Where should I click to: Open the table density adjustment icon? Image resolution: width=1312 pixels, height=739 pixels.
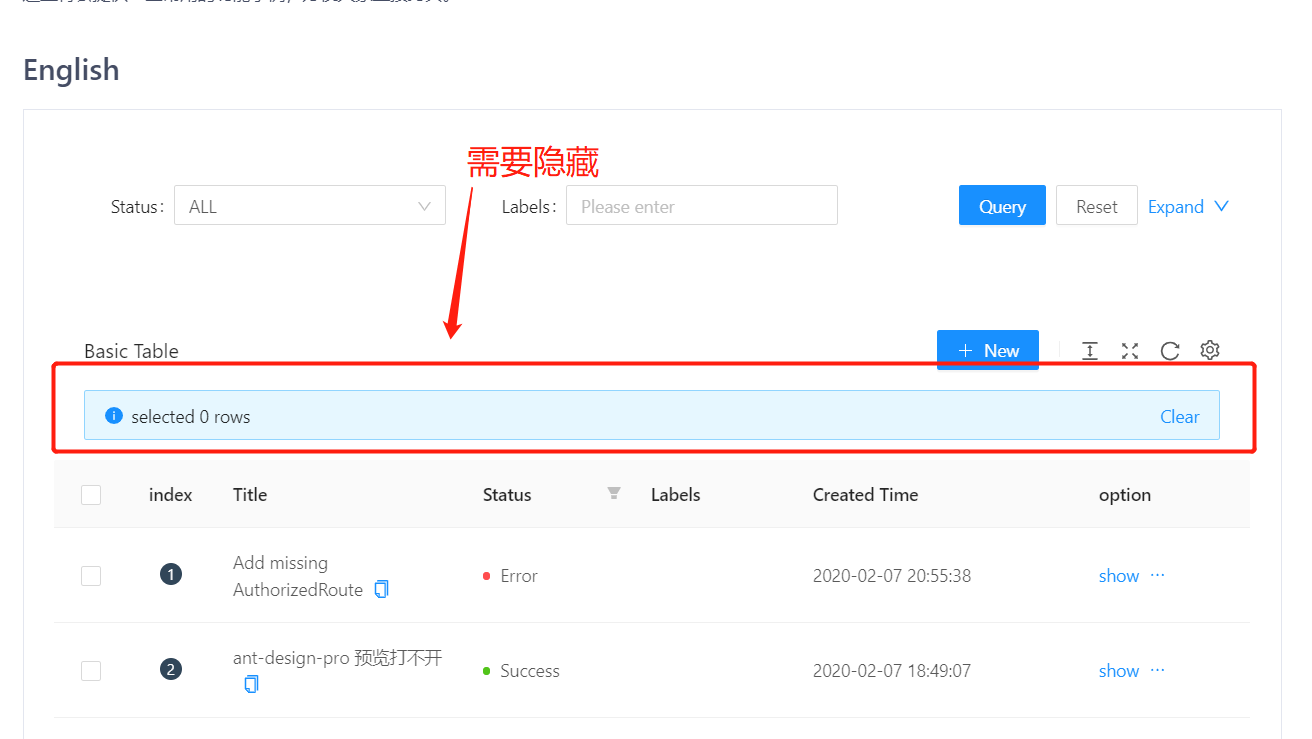[1090, 350]
